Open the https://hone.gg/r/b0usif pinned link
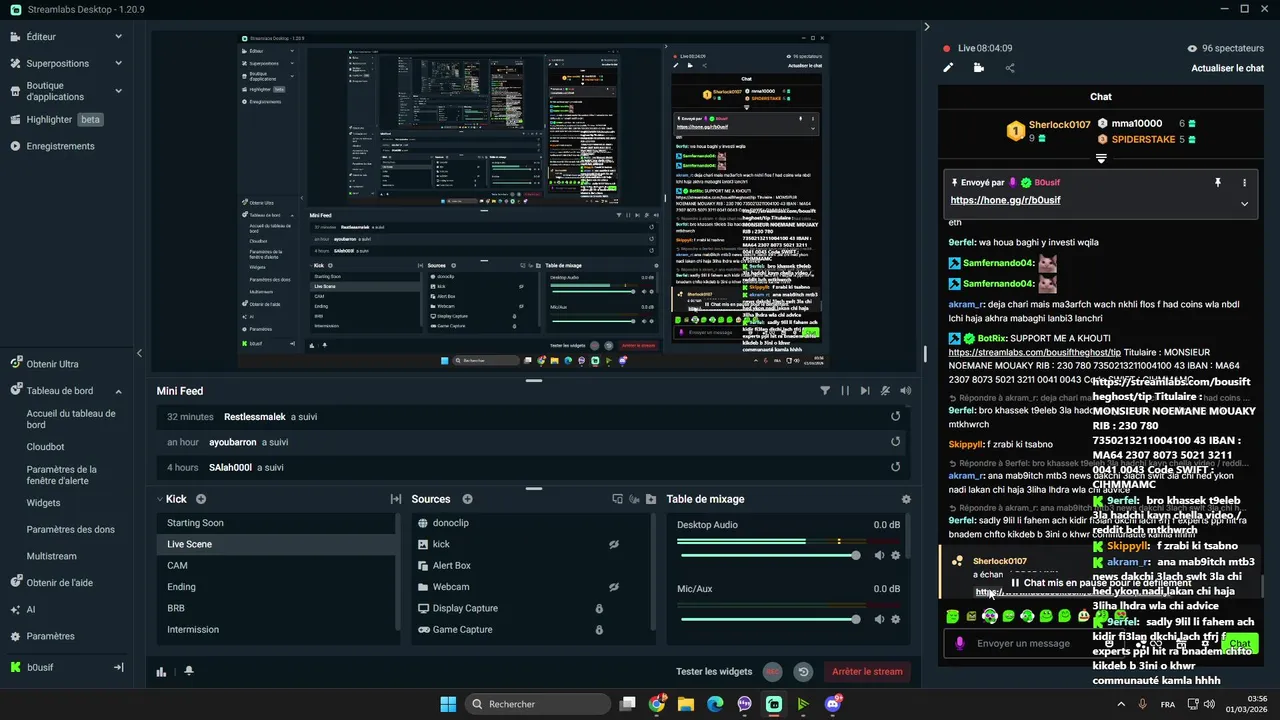The image size is (1280, 720). (1005, 200)
